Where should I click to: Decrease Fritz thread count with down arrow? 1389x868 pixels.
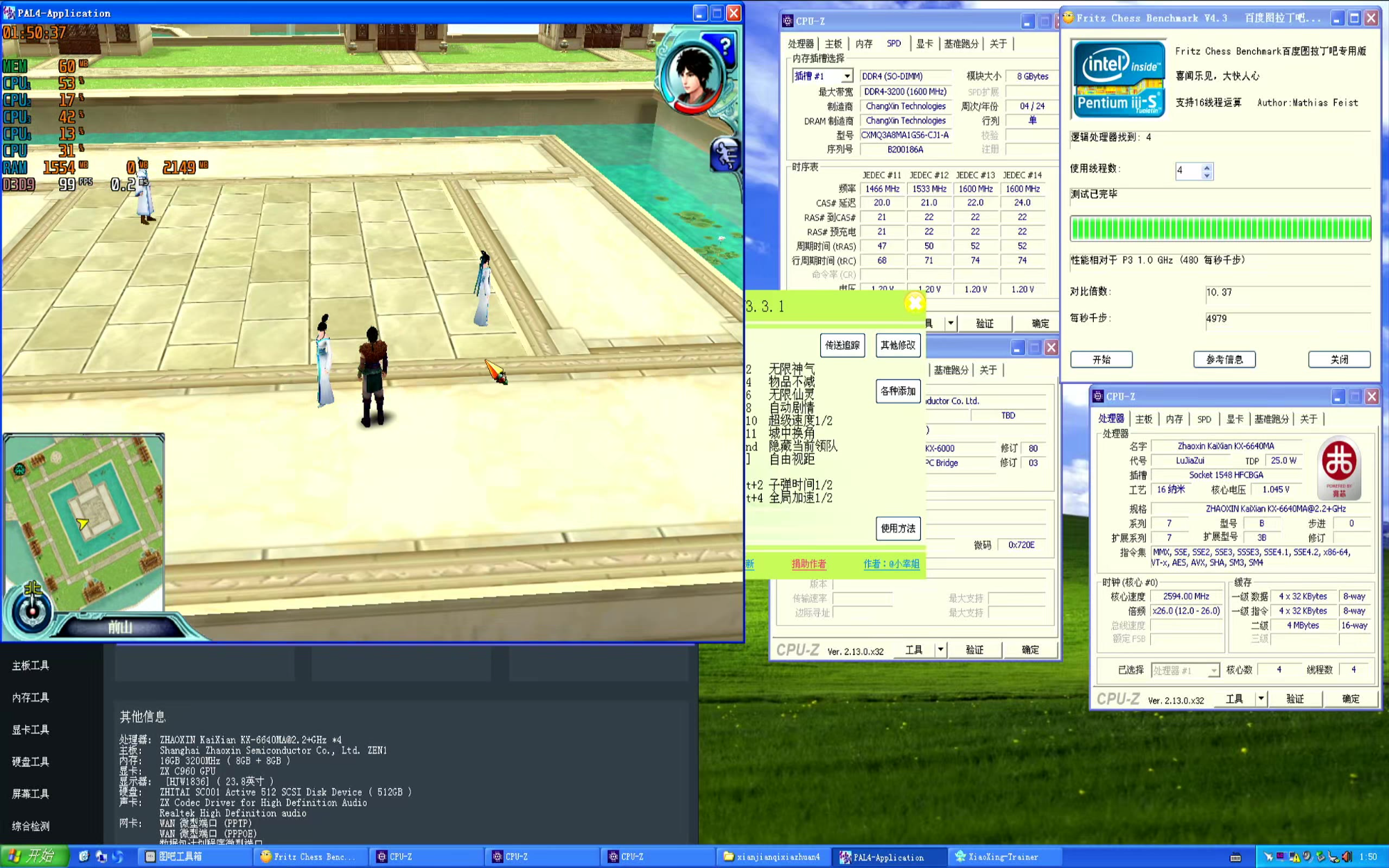[1207, 175]
